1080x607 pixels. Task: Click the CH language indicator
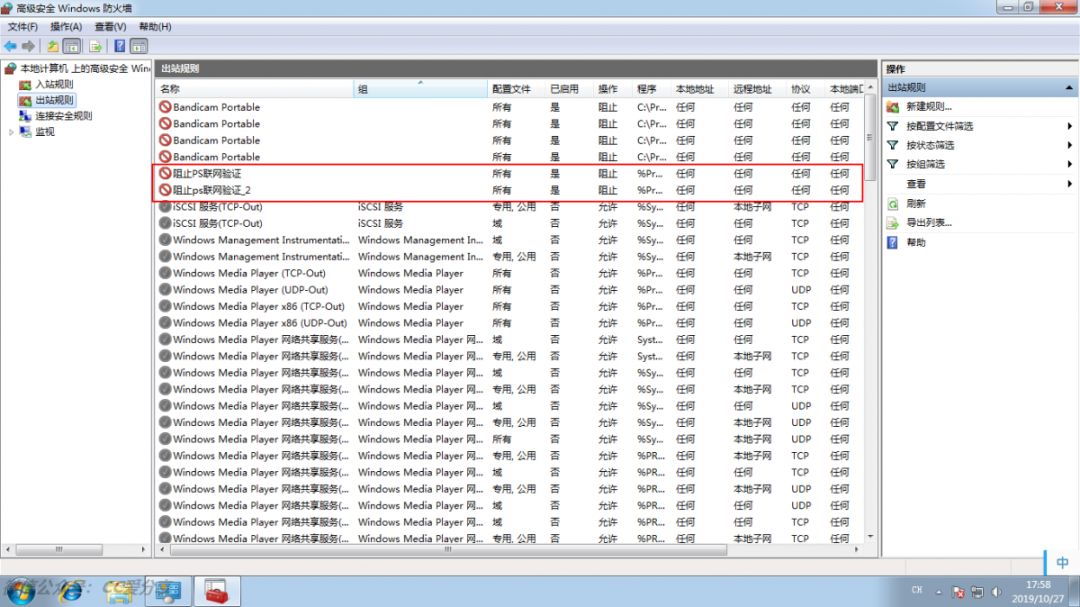click(x=917, y=590)
